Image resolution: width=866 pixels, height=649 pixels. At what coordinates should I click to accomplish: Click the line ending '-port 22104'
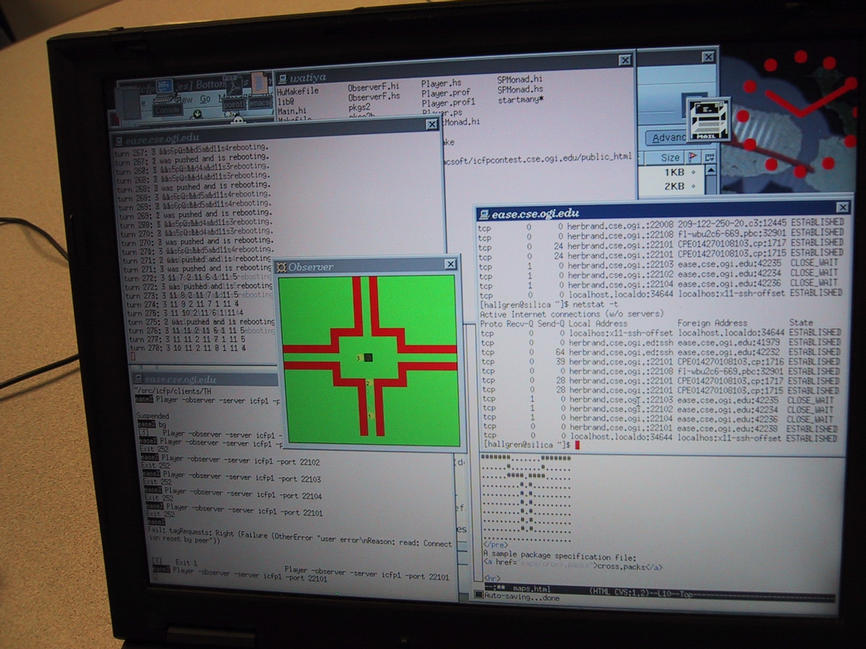point(234,494)
